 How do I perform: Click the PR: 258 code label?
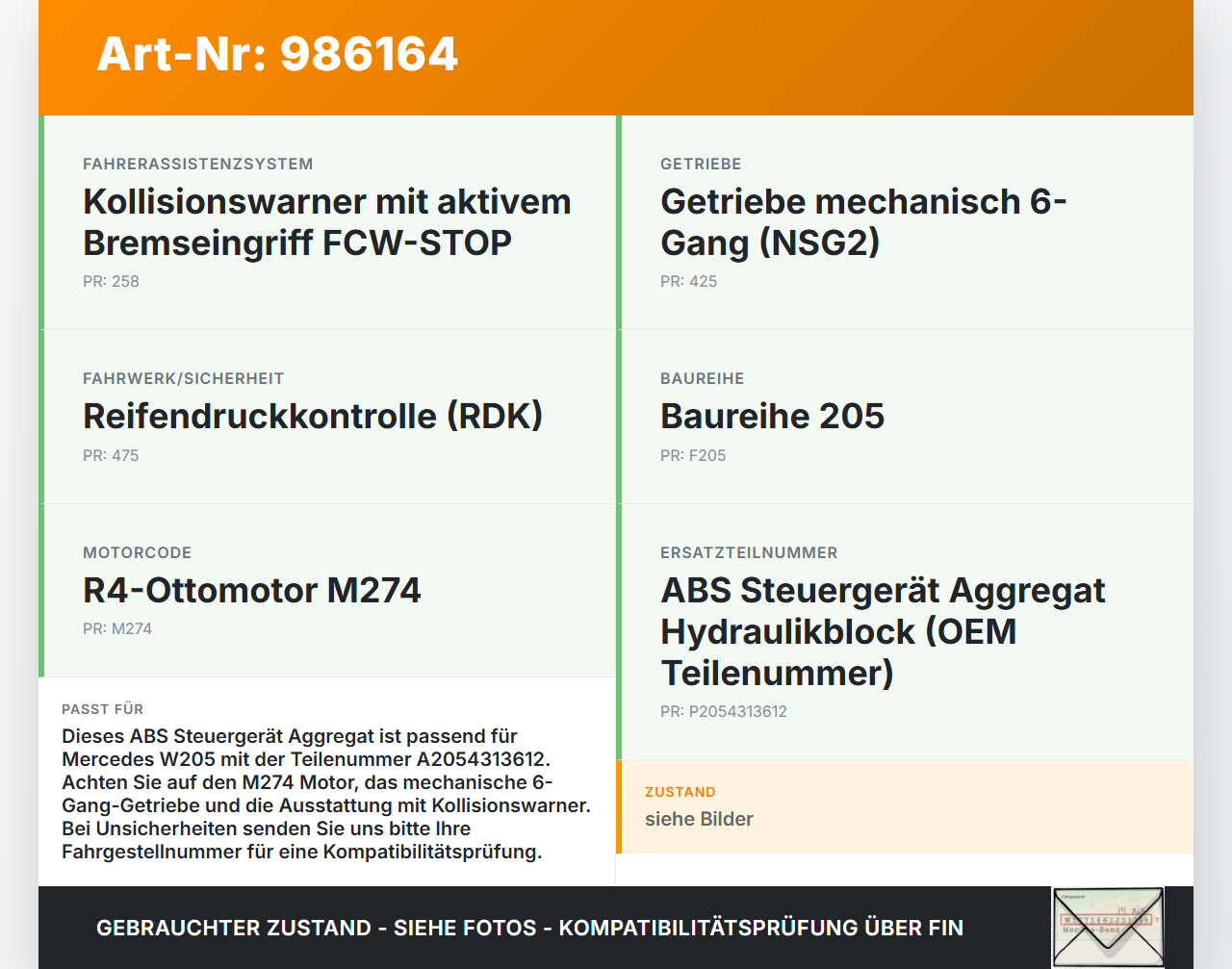tap(111, 281)
